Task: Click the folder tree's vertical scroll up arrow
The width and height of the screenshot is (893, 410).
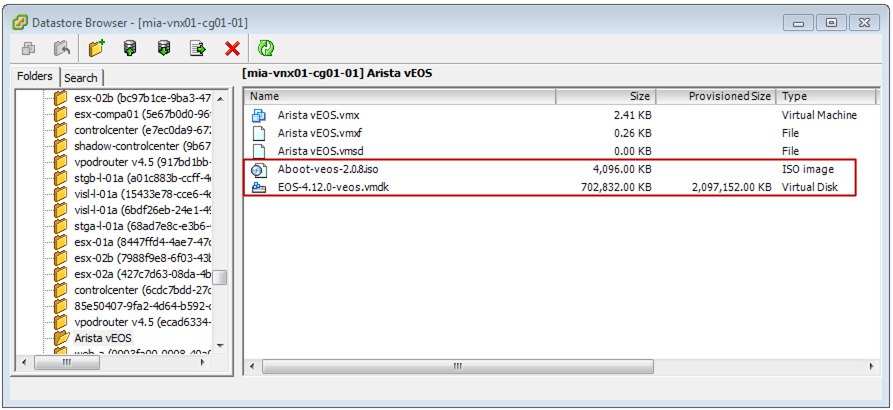Action: [x=220, y=99]
